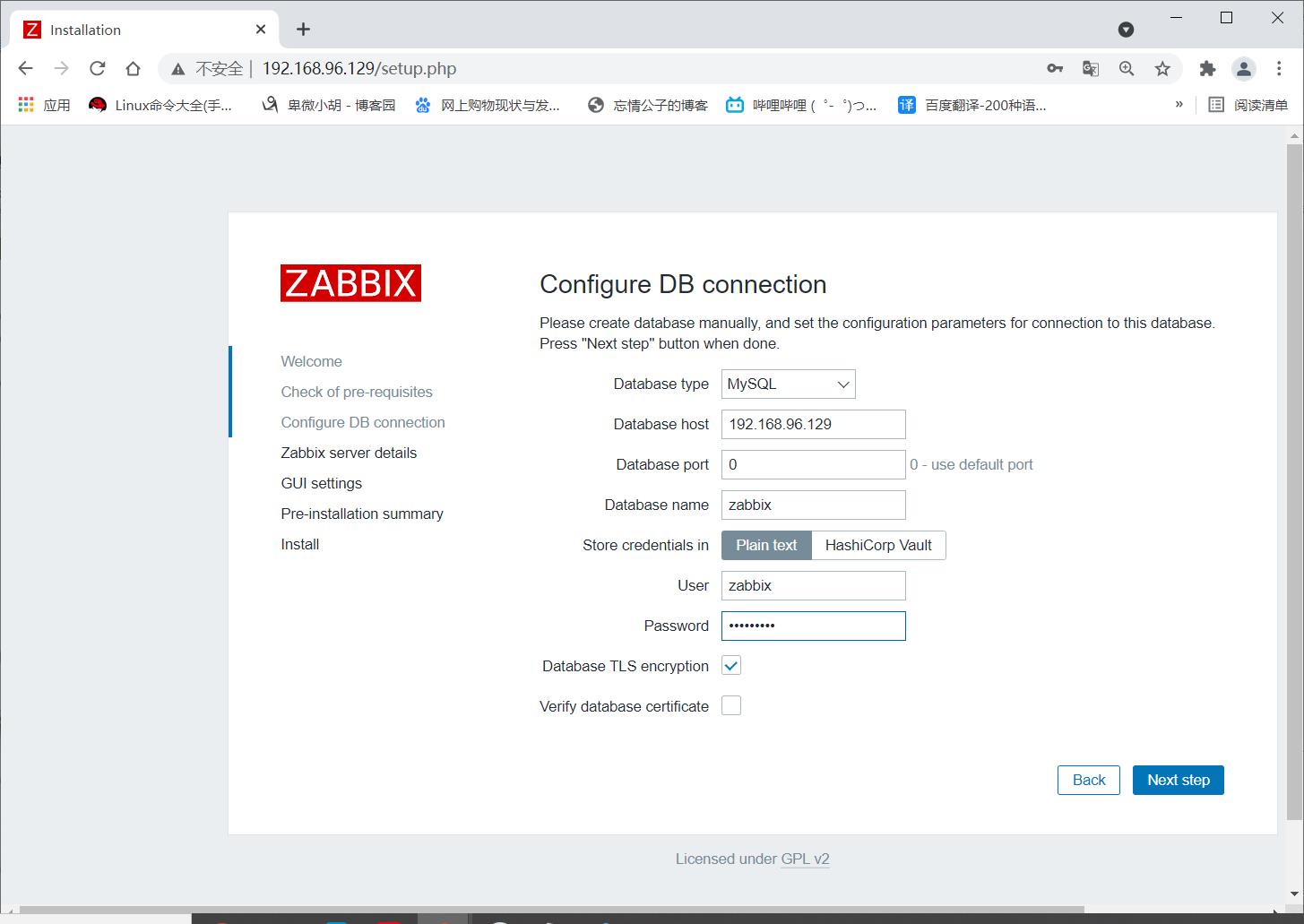Select HashiCorp Vault credentials storage

tap(878, 545)
